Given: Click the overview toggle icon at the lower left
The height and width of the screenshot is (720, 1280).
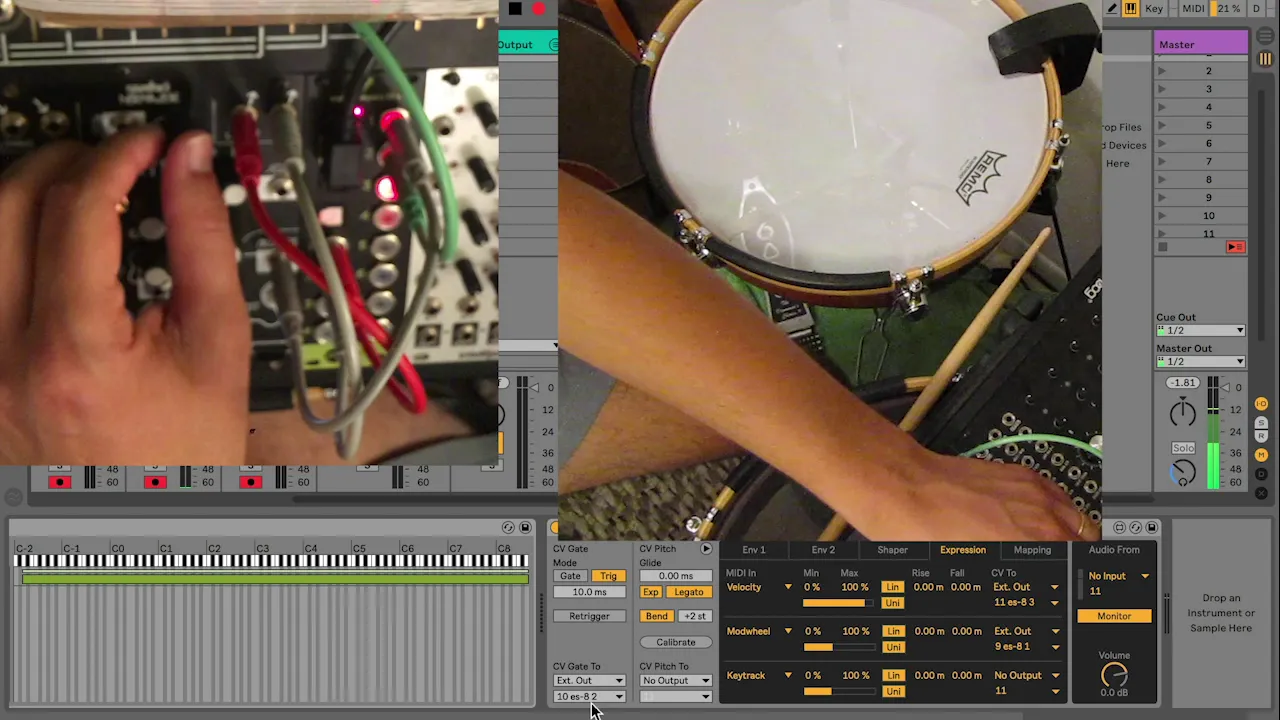Looking at the screenshot, I should pos(13,496).
